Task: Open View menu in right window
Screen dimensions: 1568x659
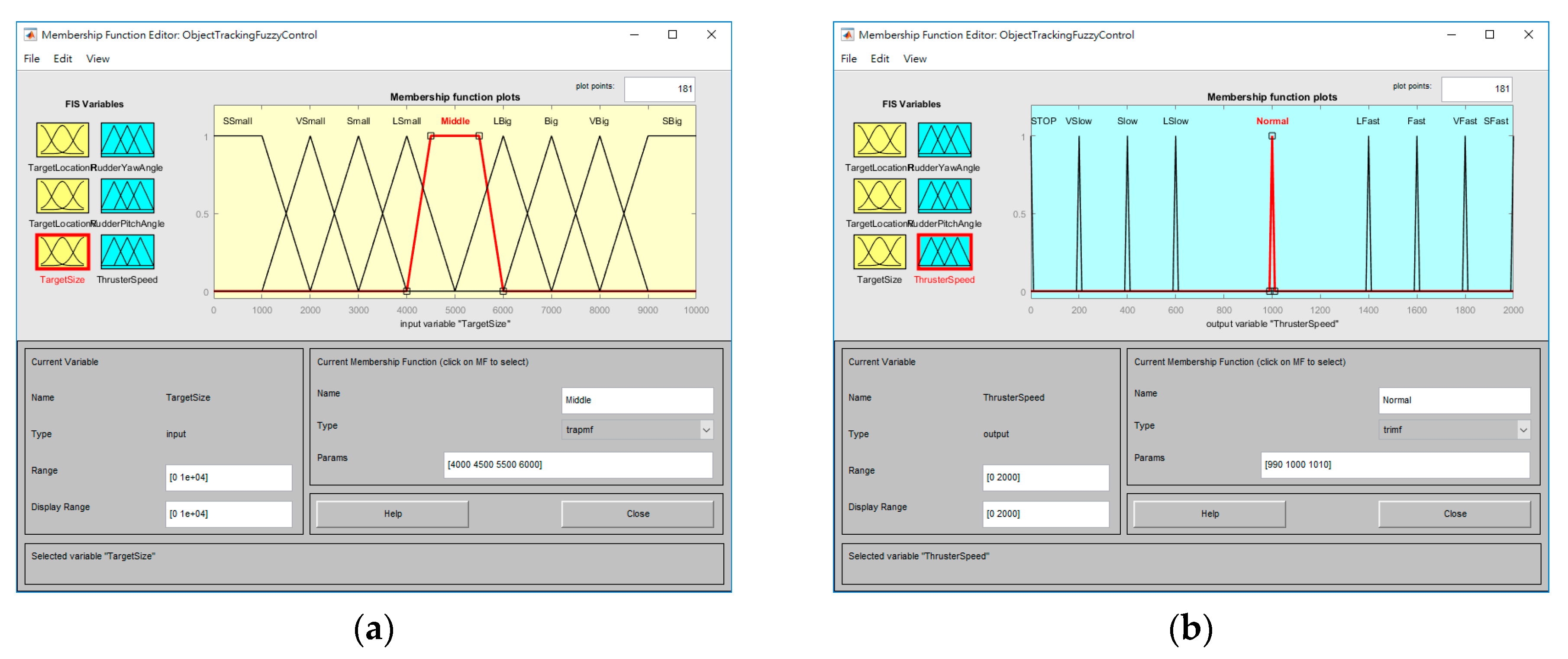Action: 914,59
